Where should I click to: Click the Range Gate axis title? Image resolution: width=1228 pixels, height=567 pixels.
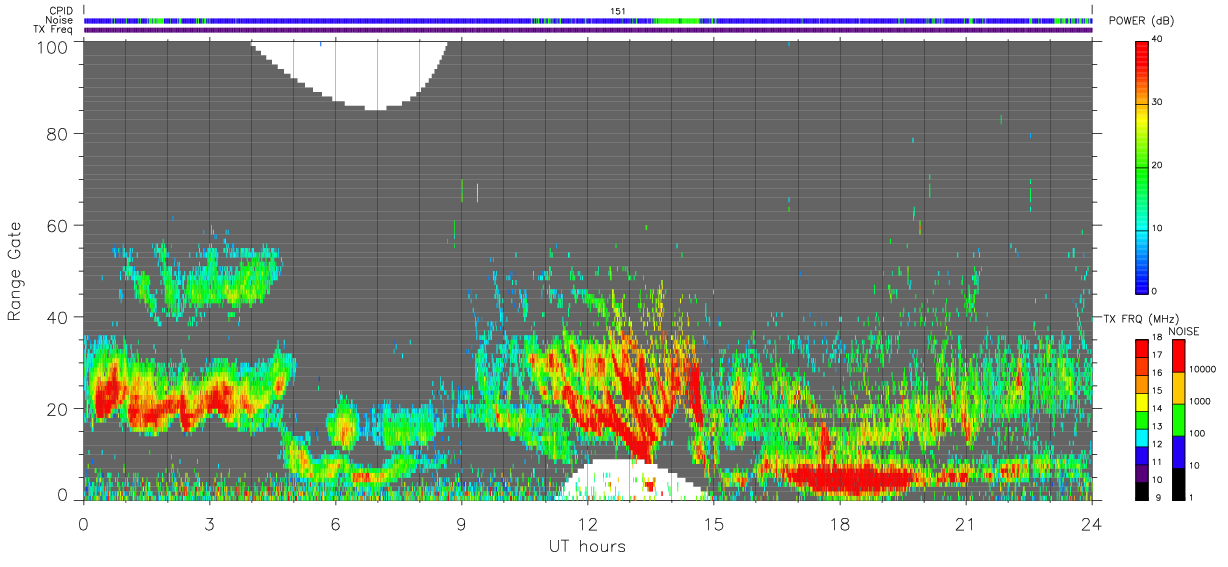(x=16, y=272)
